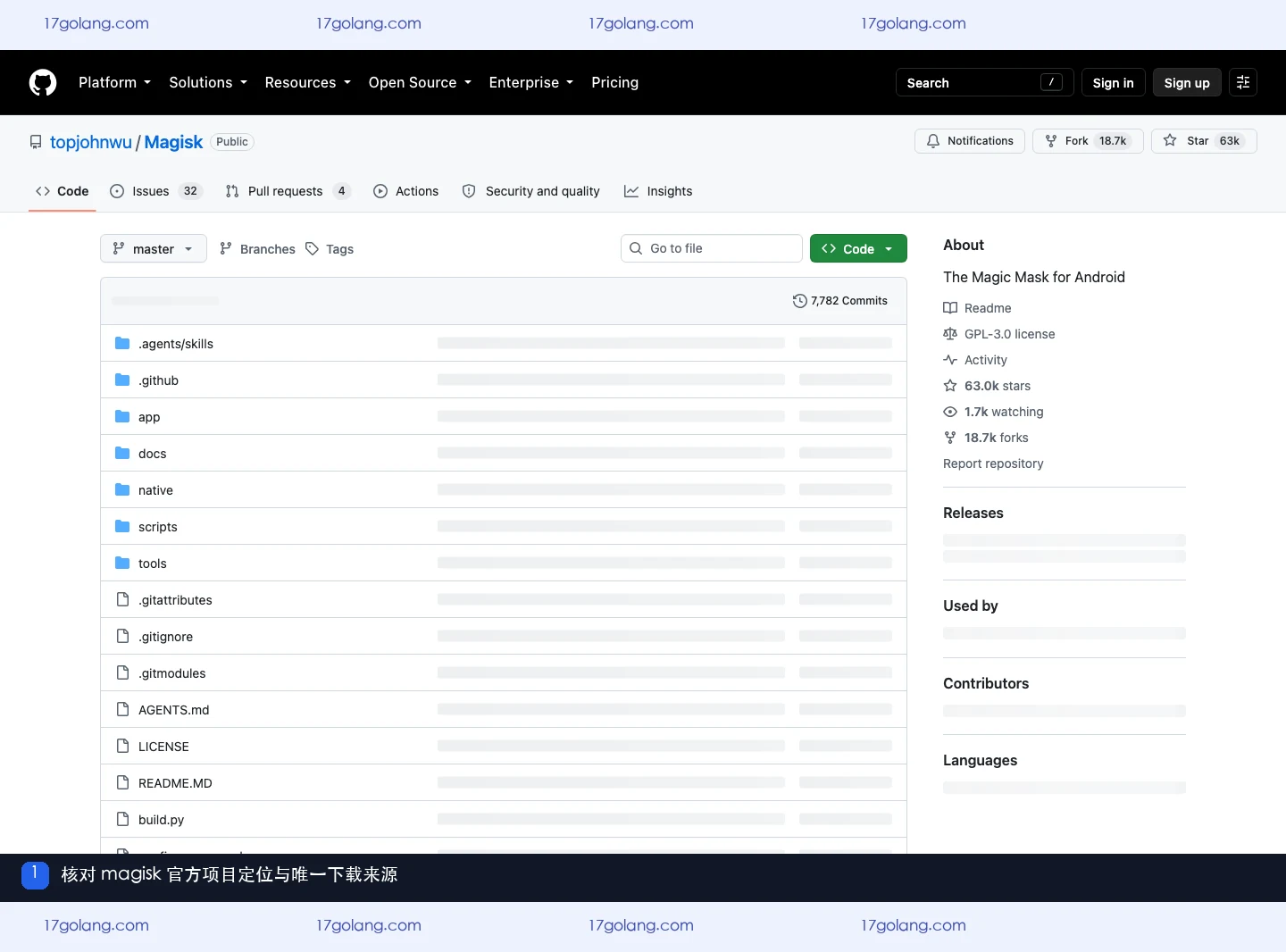
Task: Expand the Enterprise menu
Action: click(531, 82)
